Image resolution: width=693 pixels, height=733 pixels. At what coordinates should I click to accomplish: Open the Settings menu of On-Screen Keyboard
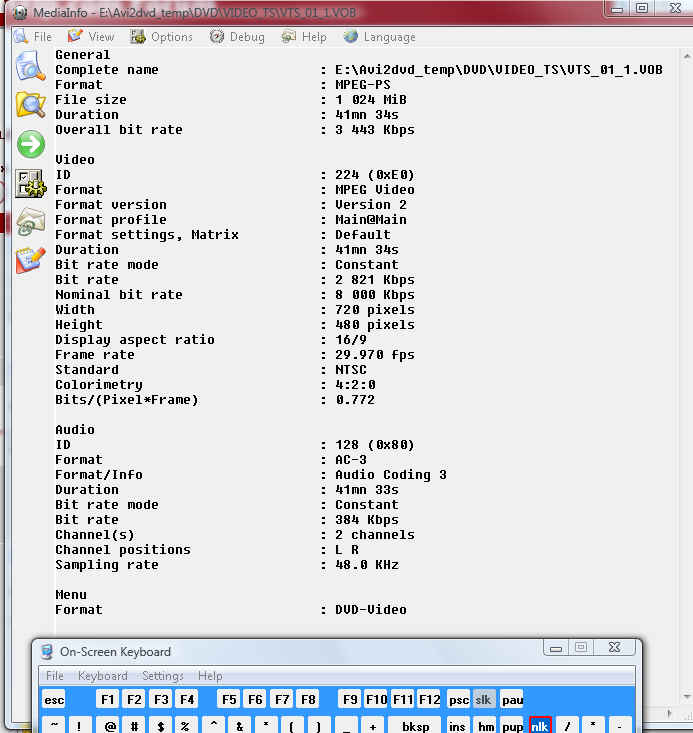point(162,676)
